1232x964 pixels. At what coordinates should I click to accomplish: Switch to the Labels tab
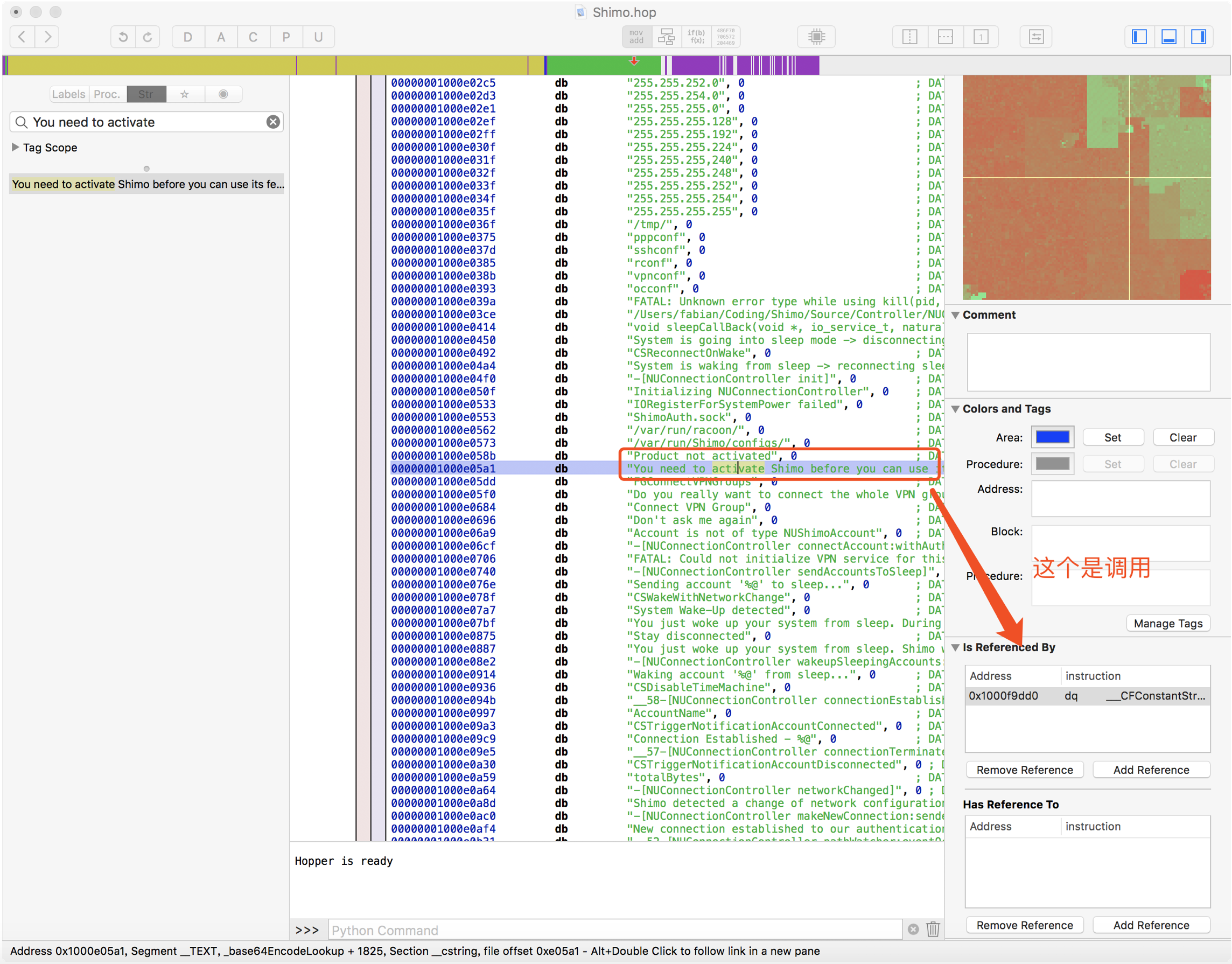(68, 94)
